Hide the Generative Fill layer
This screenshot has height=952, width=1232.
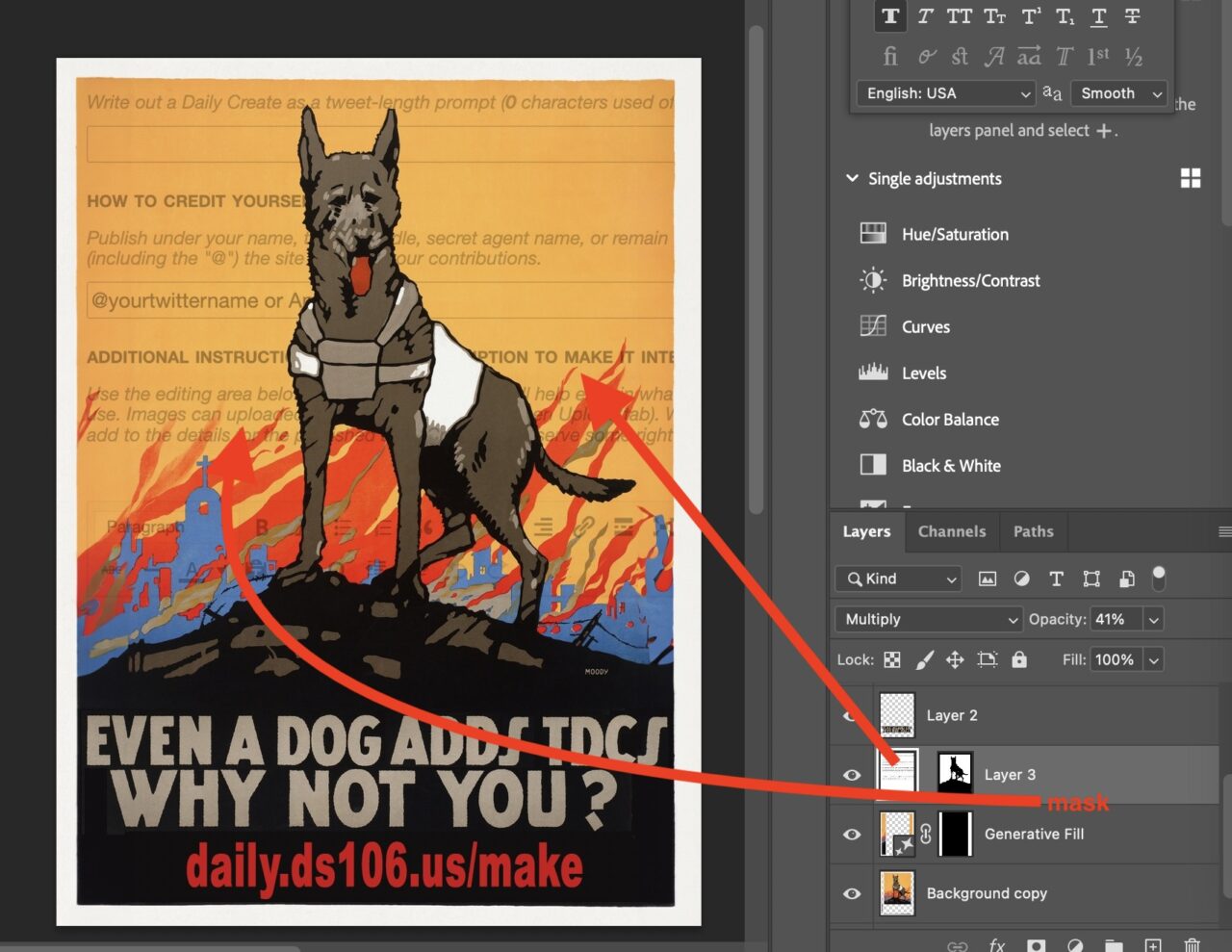(x=852, y=834)
